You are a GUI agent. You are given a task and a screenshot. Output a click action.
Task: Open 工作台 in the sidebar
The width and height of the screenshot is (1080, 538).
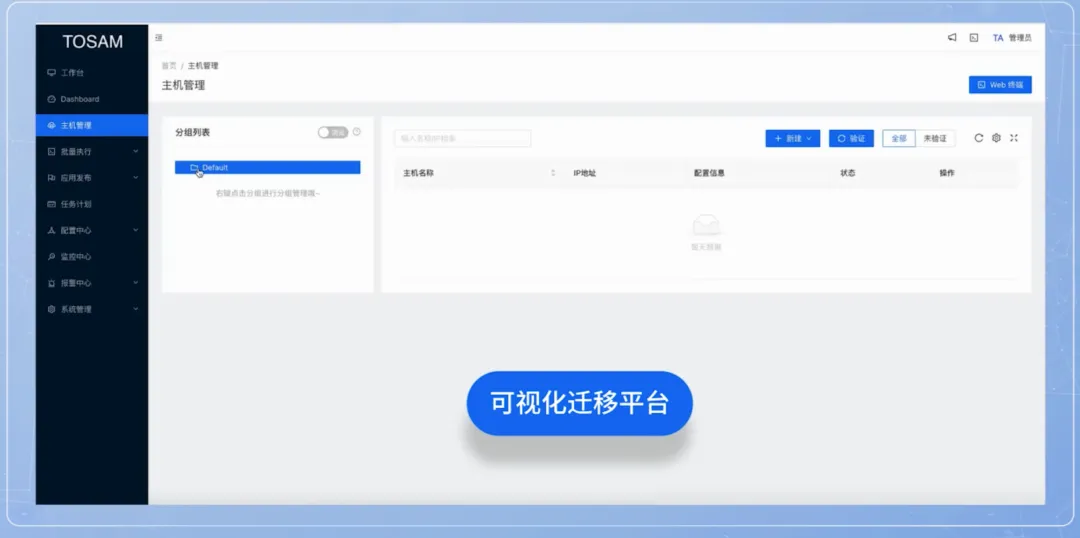(x=92, y=73)
